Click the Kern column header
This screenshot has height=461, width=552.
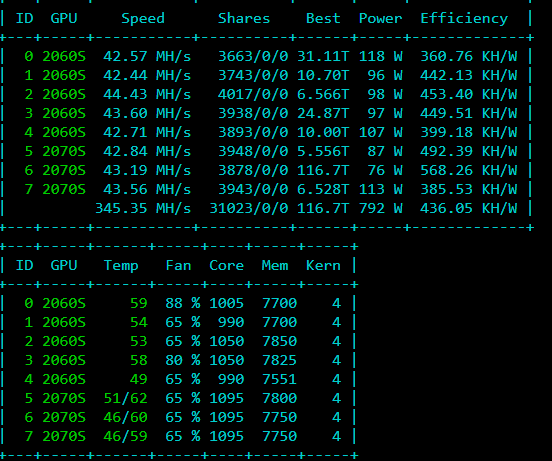click(x=323, y=266)
